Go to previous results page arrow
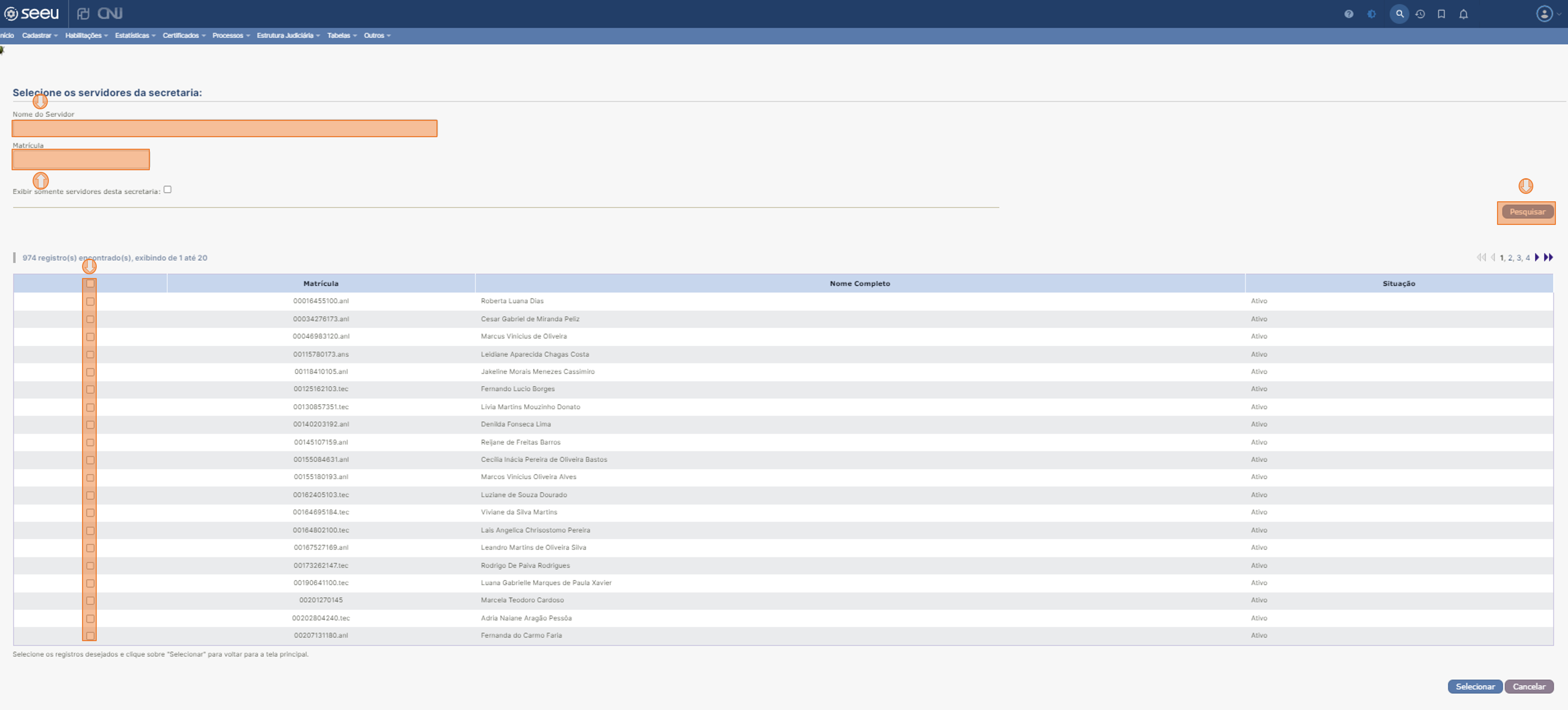Screen dimensions: 1568x710 [1493, 258]
